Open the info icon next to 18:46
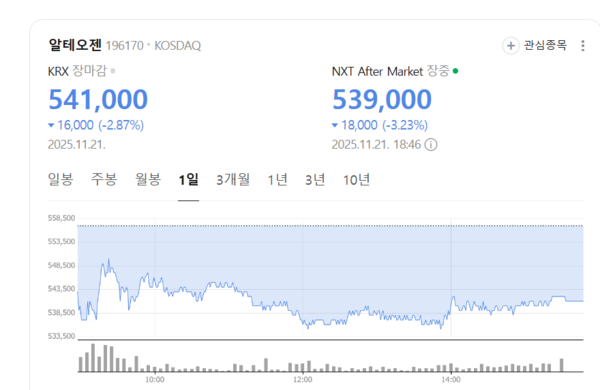The width and height of the screenshot is (600, 390). pos(431,145)
